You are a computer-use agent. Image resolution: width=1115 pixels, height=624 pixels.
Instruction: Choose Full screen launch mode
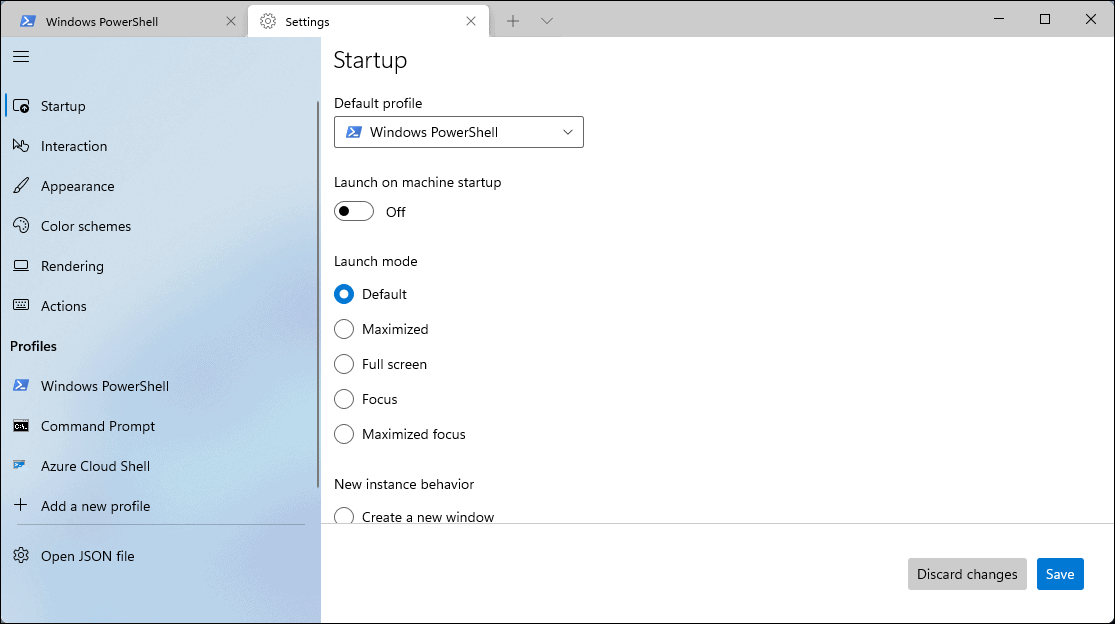click(x=344, y=364)
